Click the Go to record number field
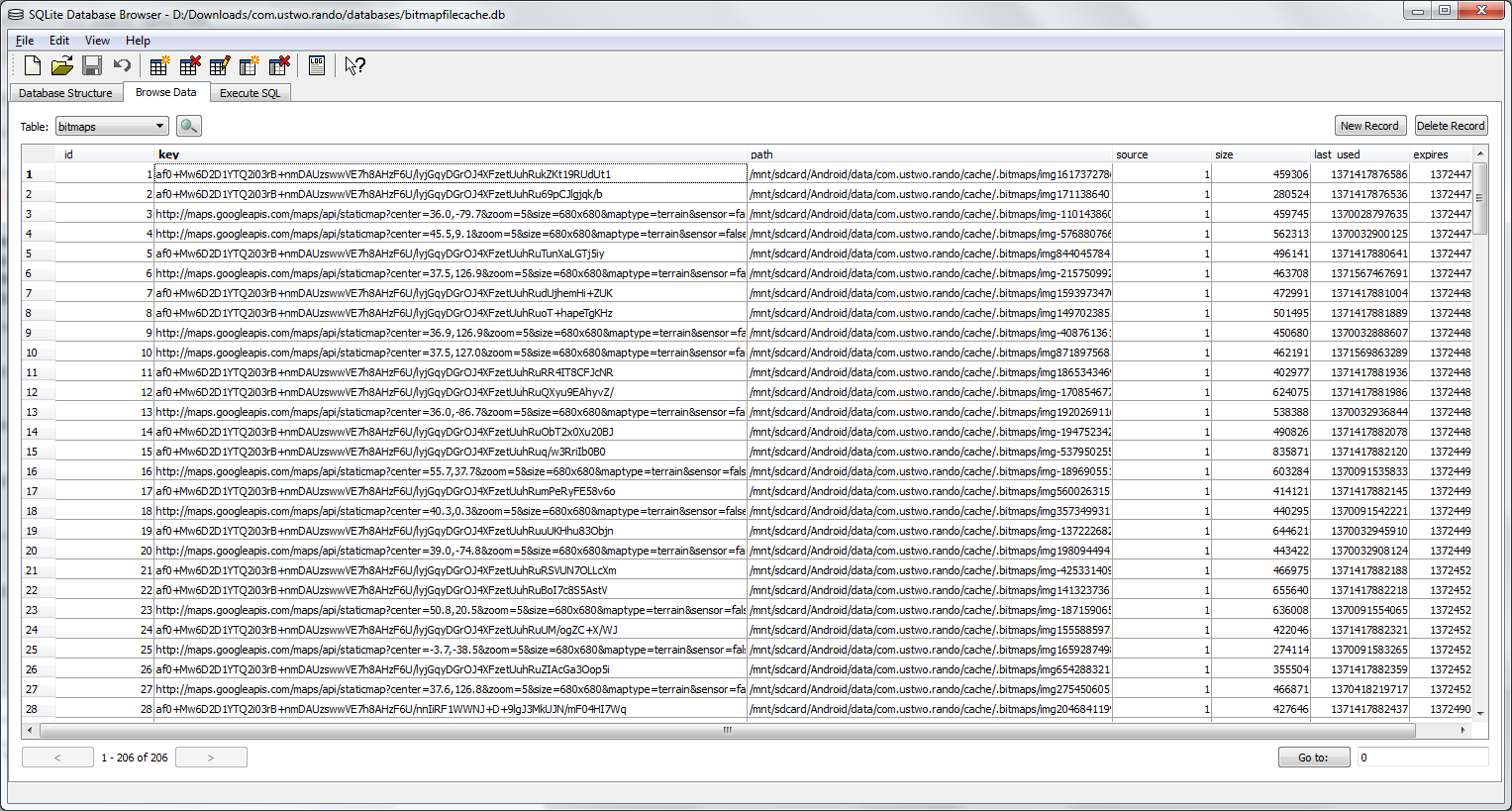The image size is (1512, 811). tap(1422, 758)
